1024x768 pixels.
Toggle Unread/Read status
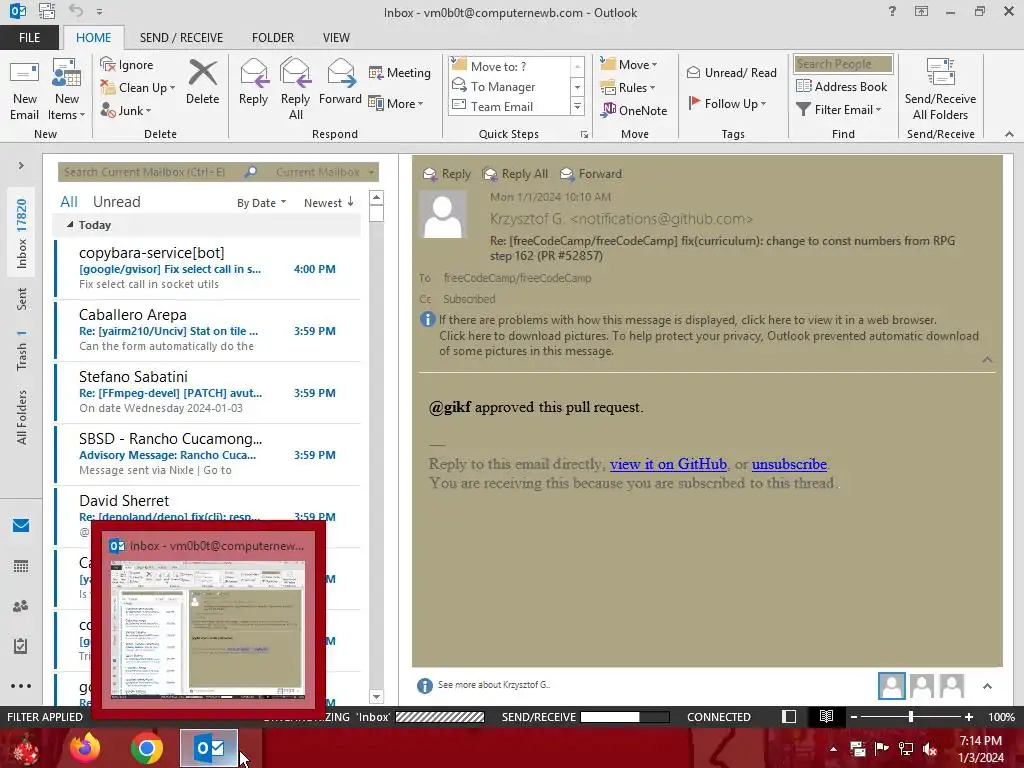pos(731,72)
